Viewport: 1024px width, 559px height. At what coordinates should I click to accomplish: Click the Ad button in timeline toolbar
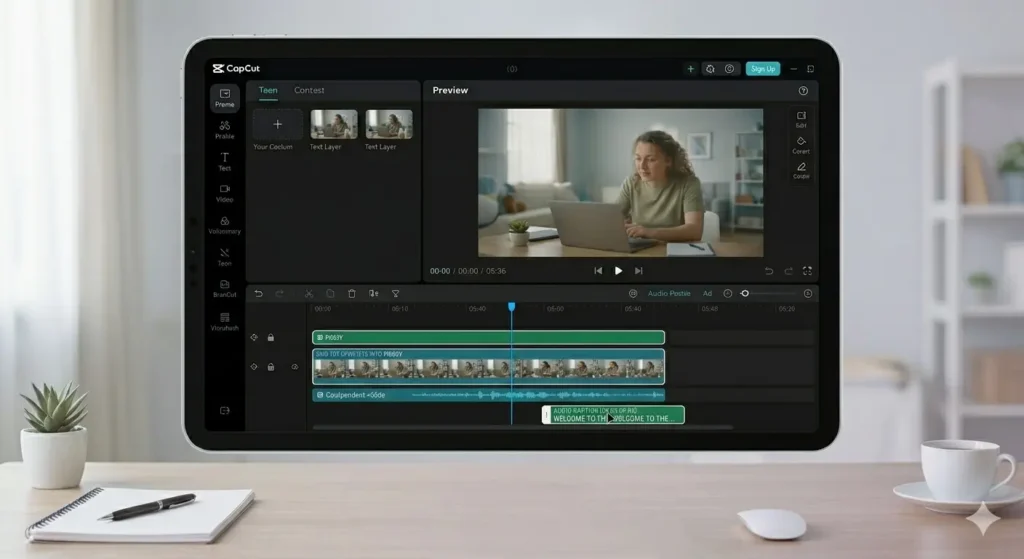707,294
